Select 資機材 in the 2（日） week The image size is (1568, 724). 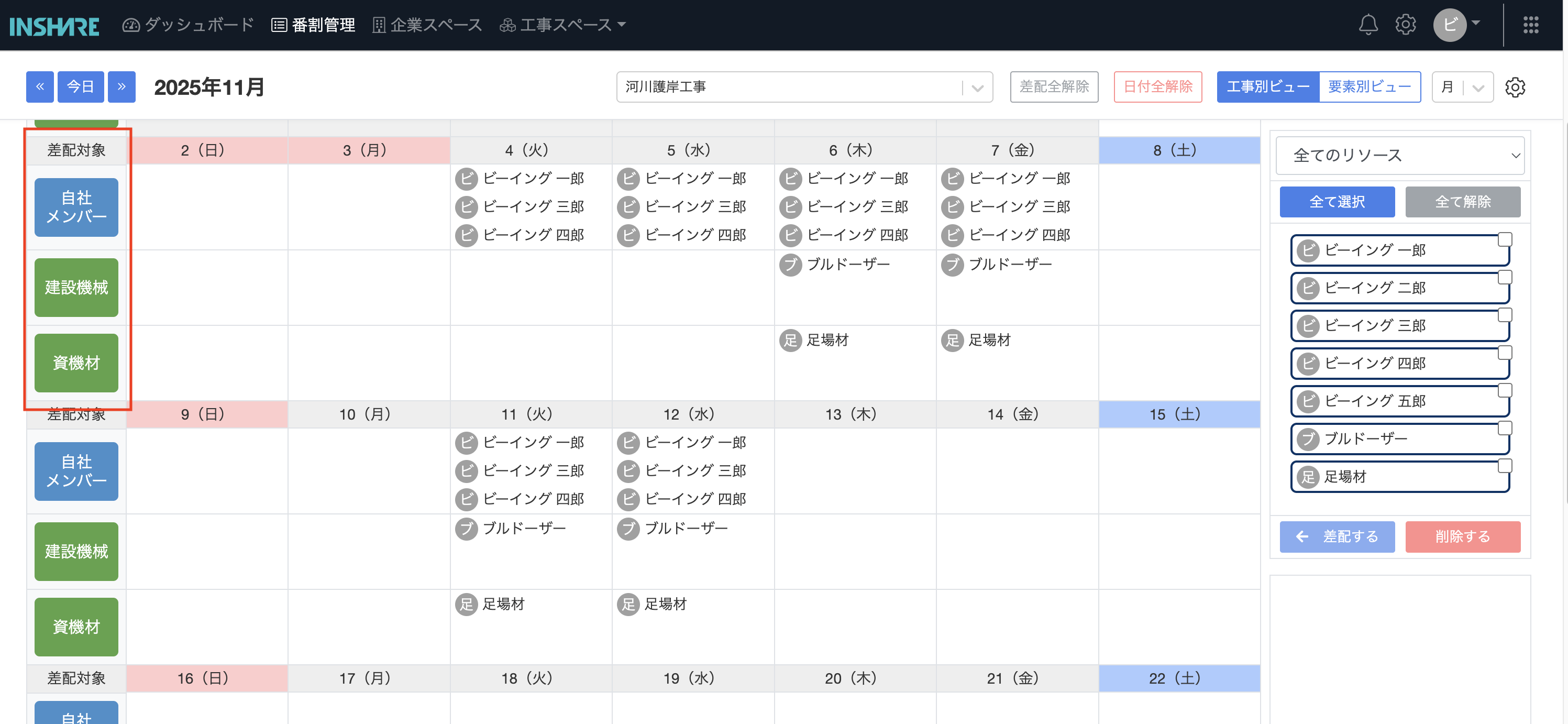(76, 363)
